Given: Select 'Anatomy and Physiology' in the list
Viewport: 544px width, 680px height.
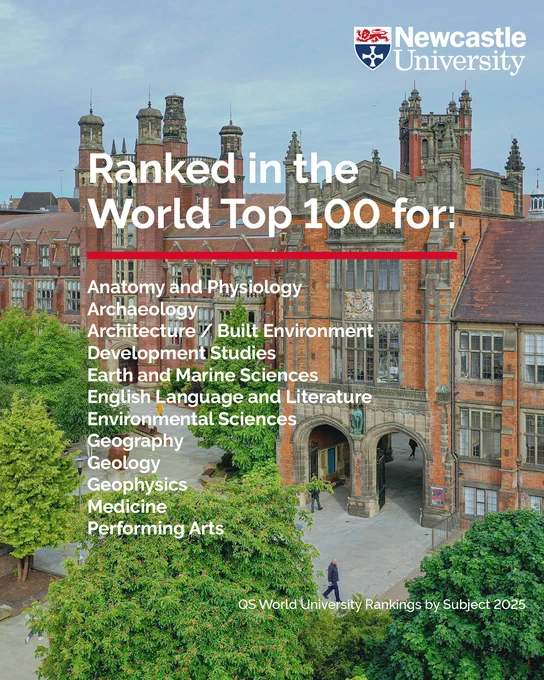Looking at the screenshot, I should [195, 288].
